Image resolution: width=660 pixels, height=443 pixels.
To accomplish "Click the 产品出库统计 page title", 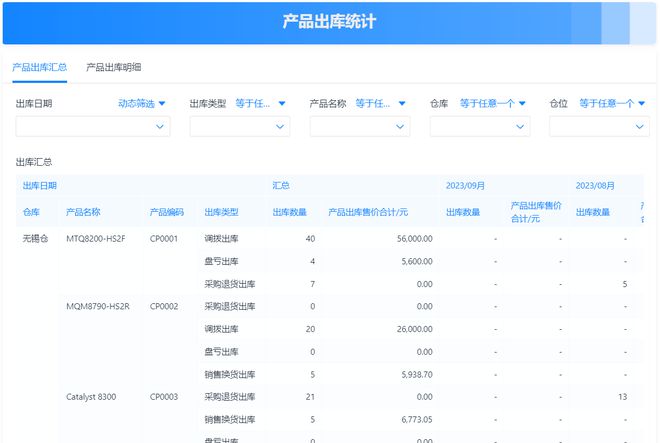I will click(329, 22).
